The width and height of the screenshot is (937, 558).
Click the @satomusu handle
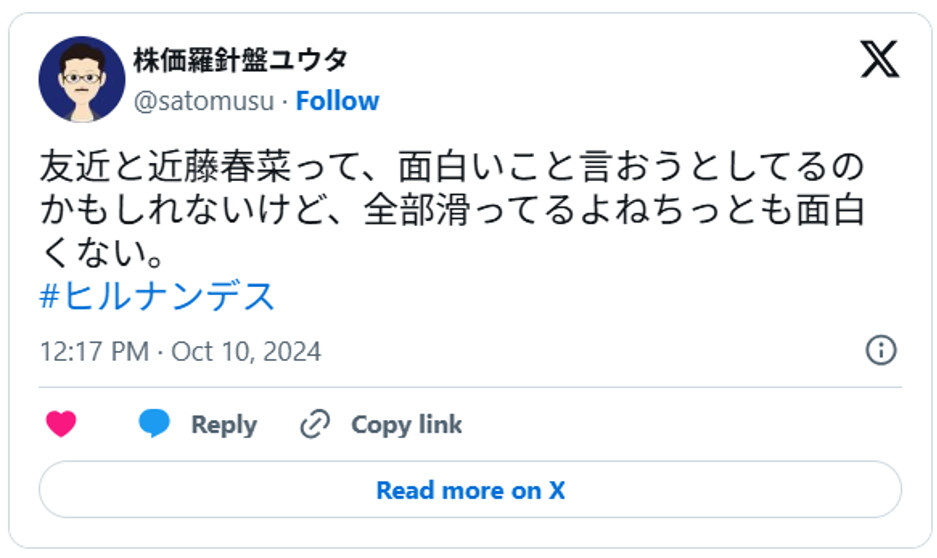coord(203,101)
